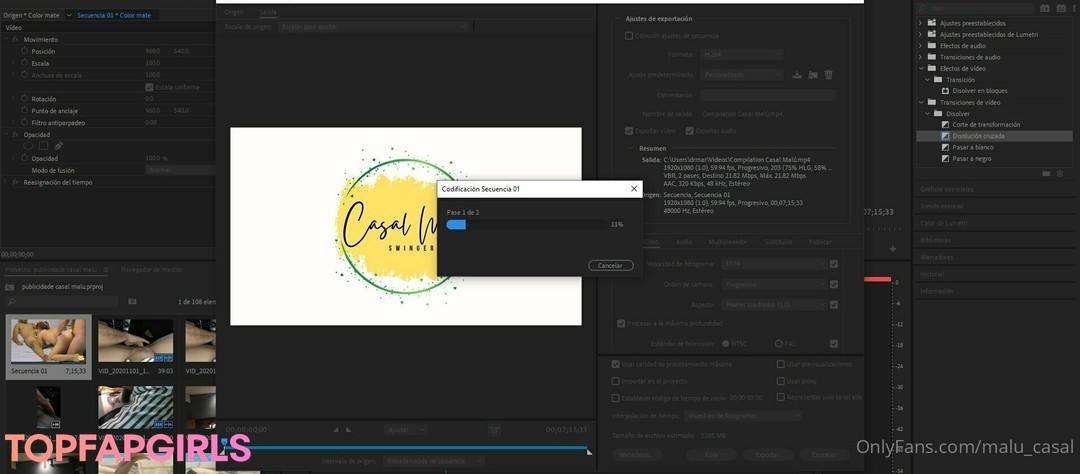Select the Disolver en bloques effect

tap(979, 90)
